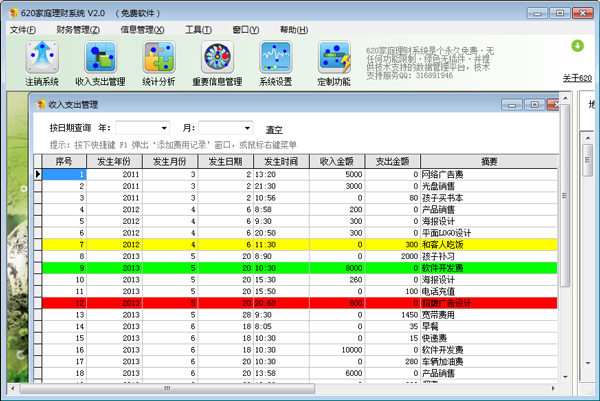Image resolution: width=600 pixels, height=401 pixels.
Task: Click the app icon in the main title bar
Action: click(13, 13)
